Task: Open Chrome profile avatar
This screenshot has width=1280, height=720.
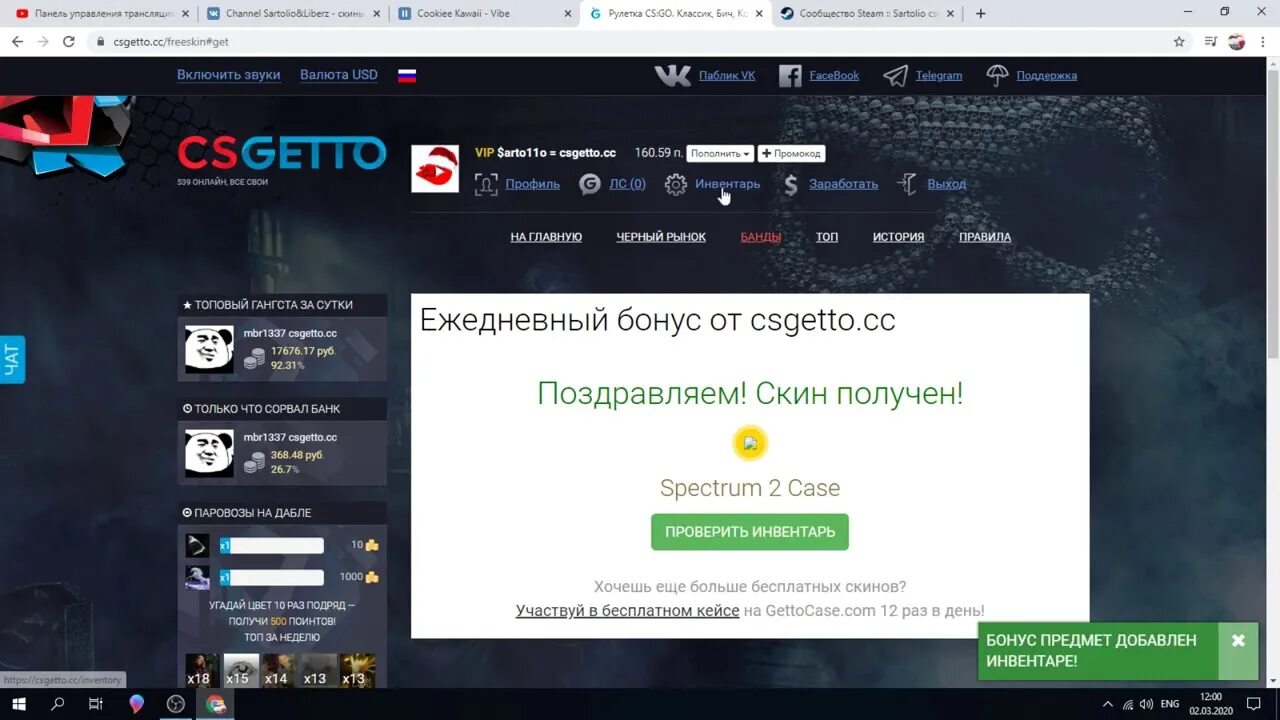Action: (x=1237, y=42)
